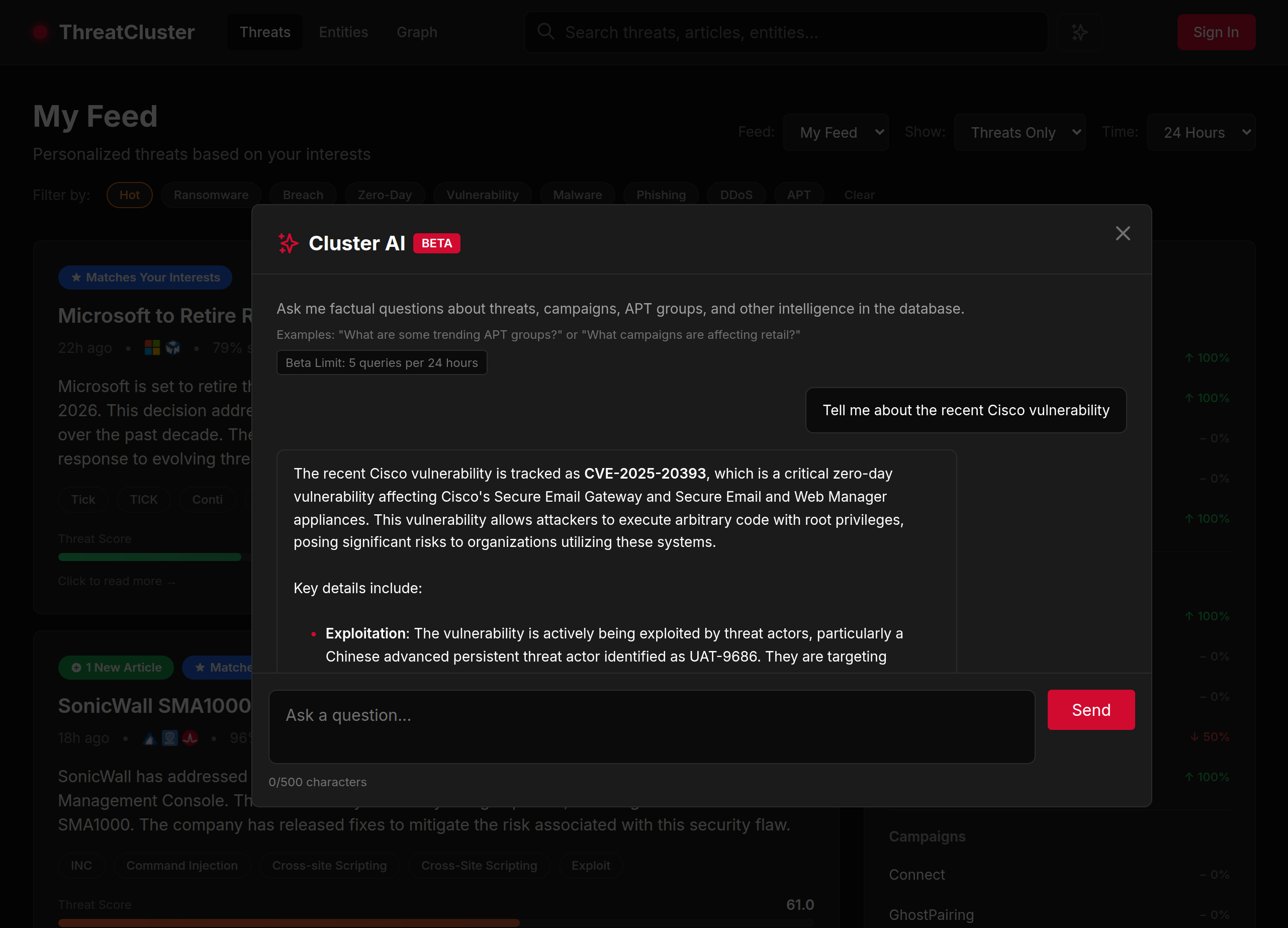This screenshot has width=1288, height=928.
Task: Open the 24 Hours time dropdown
Action: [1201, 132]
